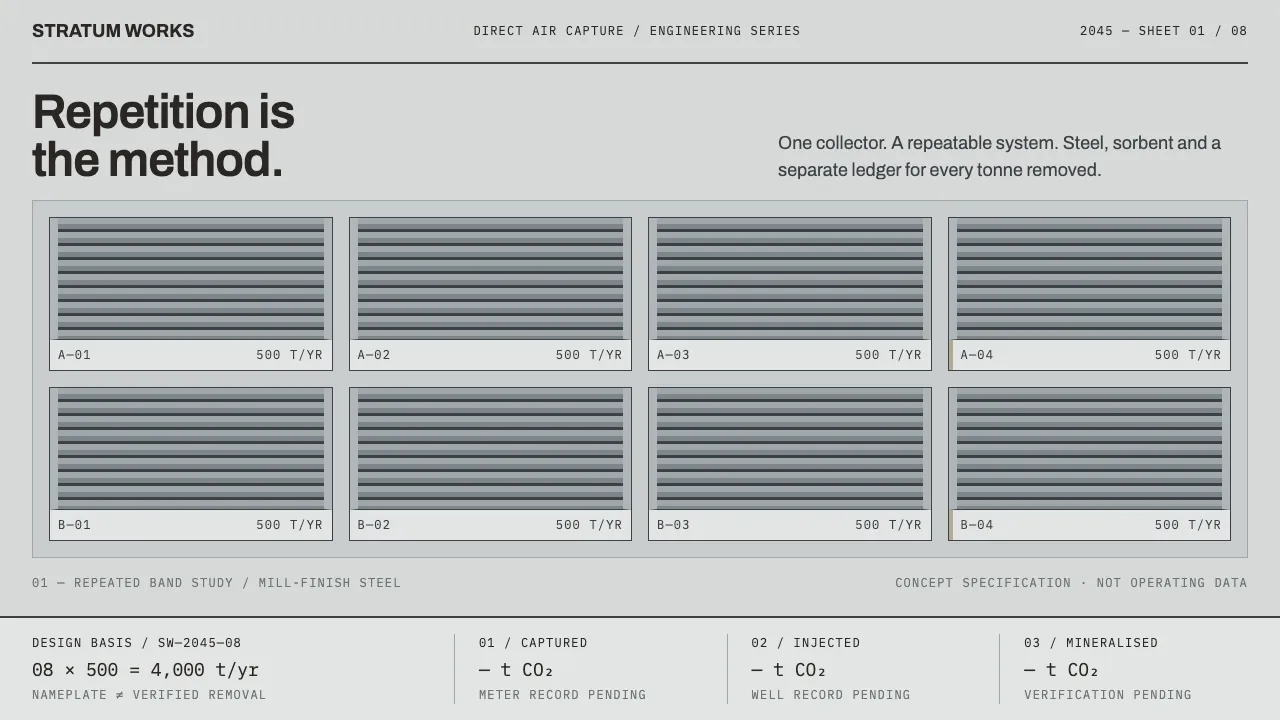Open the B-01 collector panel image
Image resolution: width=1280 pixels, height=720 pixels.
point(191,449)
